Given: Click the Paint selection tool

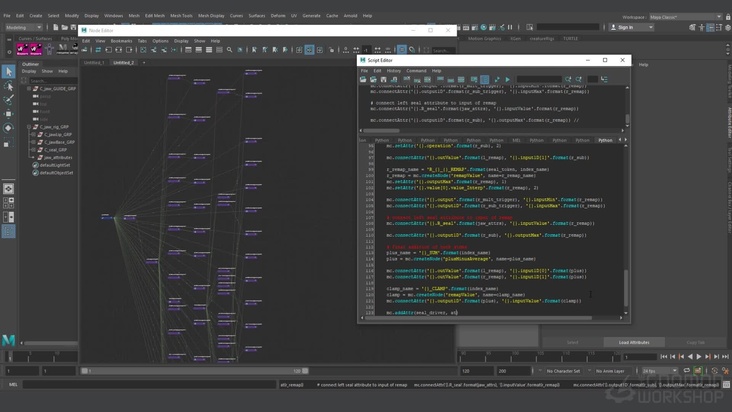Looking at the screenshot, I should pyautogui.click(x=8, y=100).
